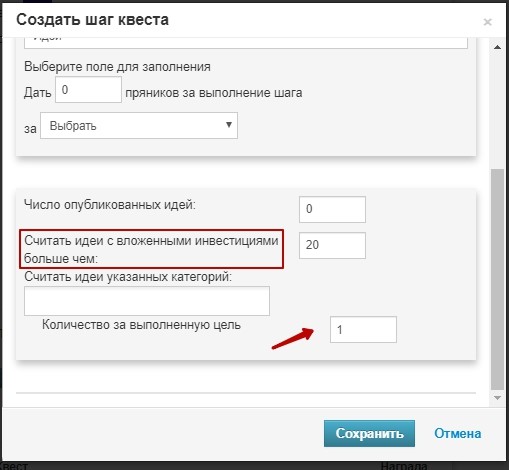Click the Число опубликованных идей label
The image size is (509, 470).
point(110,205)
